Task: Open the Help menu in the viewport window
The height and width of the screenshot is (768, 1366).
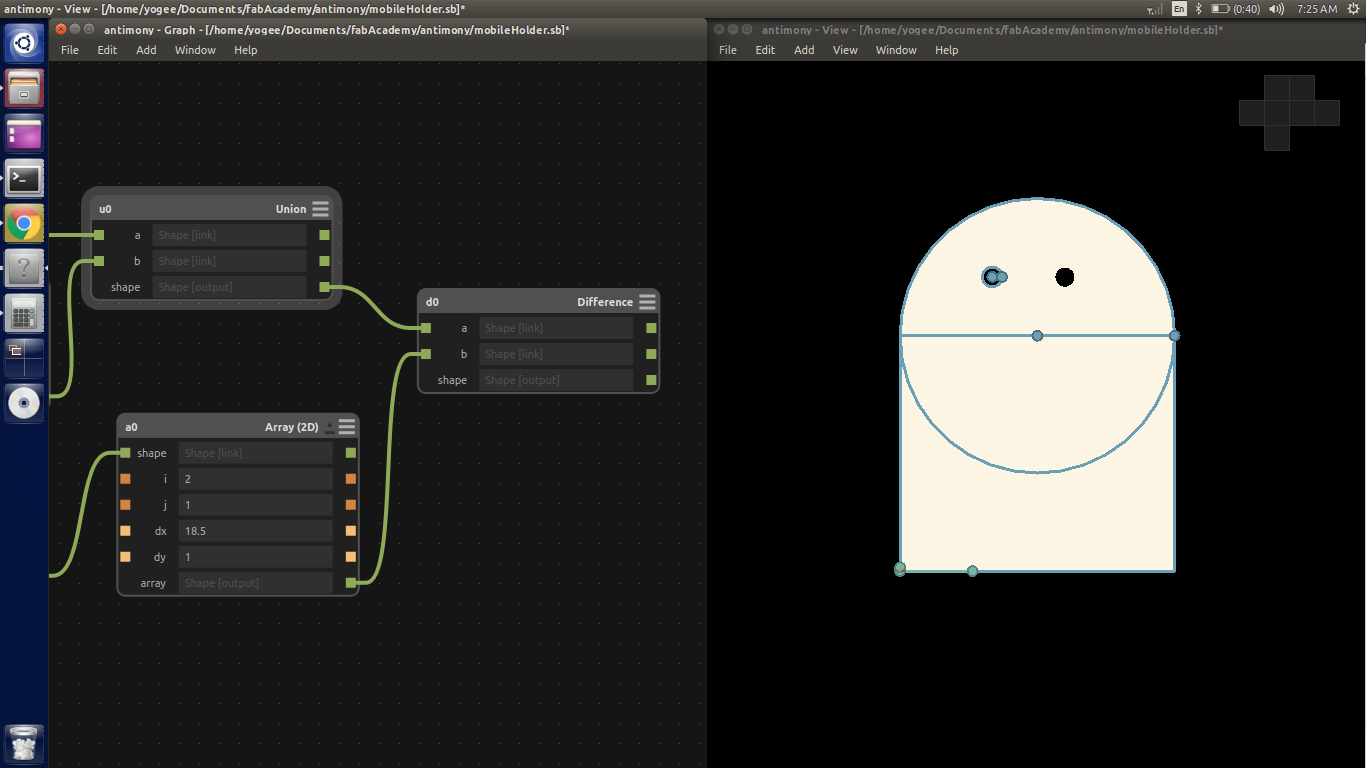Action: click(946, 50)
